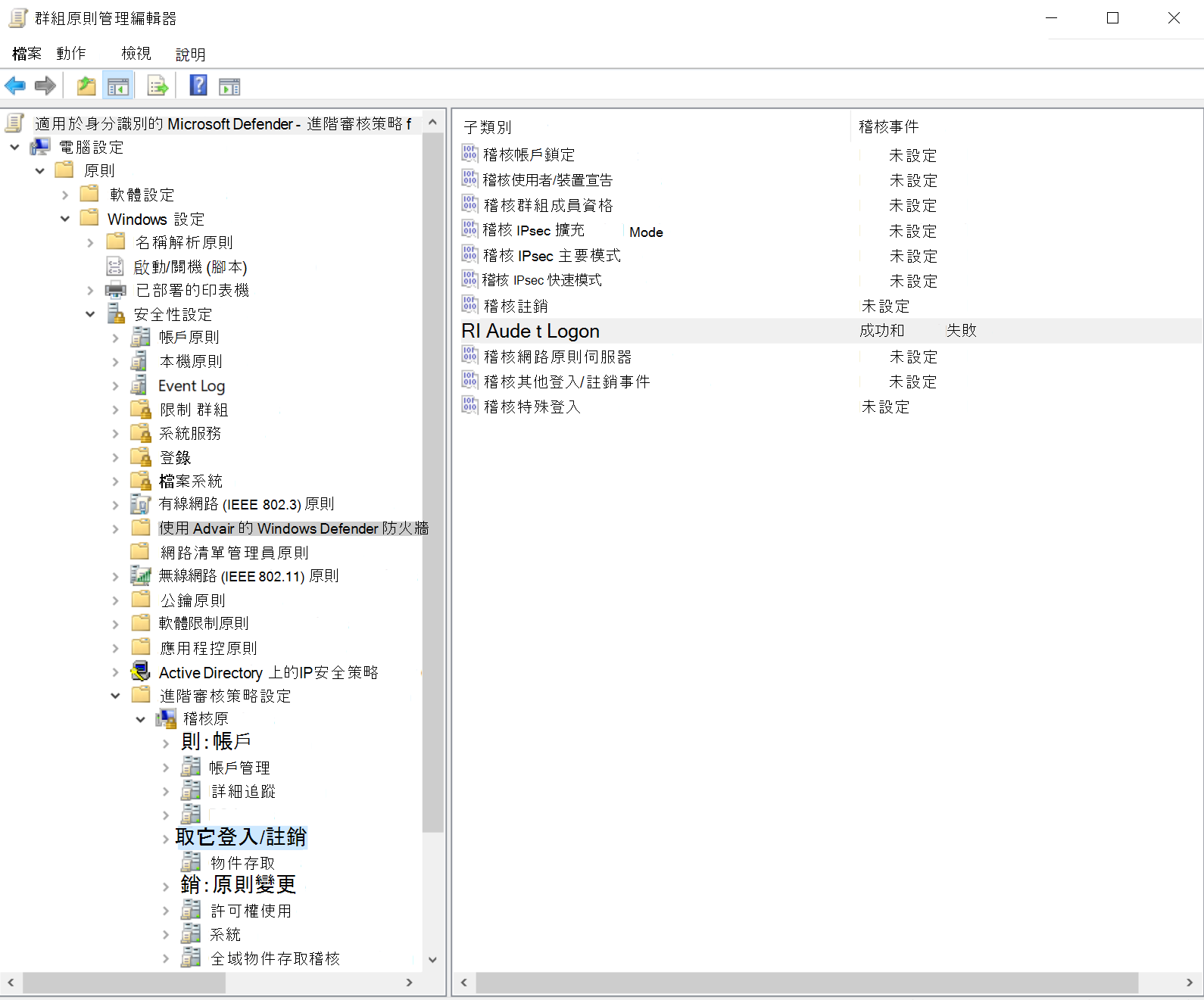This screenshot has height=1000, width=1204.
Task: Click the 全域物件存取稽核 tree icon
Action: click(x=191, y=958)
